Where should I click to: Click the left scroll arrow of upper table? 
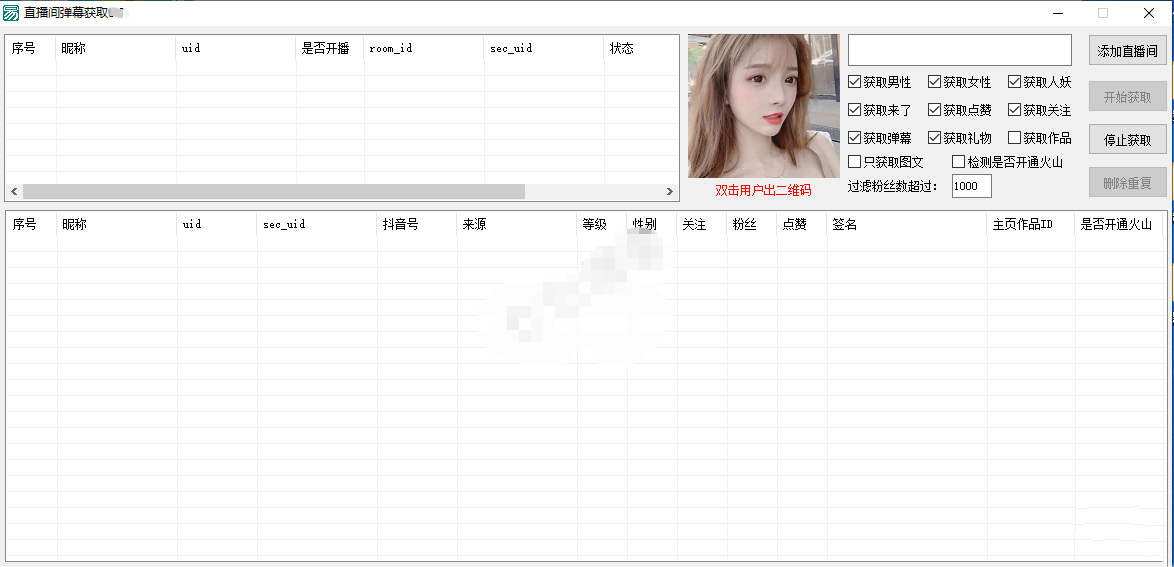pos(14,191)
